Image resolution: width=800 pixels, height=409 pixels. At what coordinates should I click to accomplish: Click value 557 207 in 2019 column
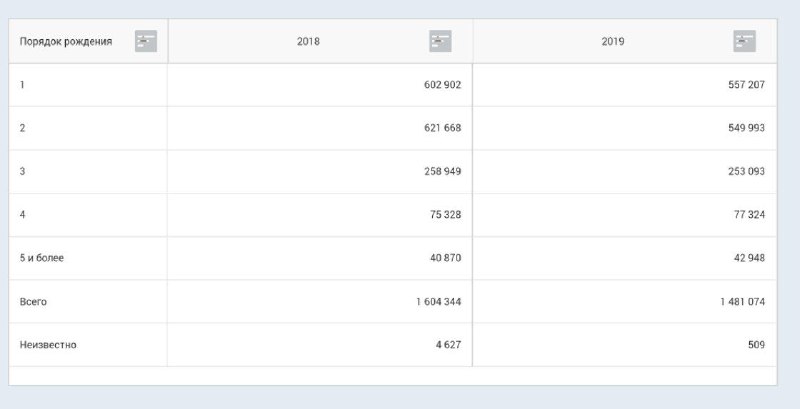[x=746, y=85]
